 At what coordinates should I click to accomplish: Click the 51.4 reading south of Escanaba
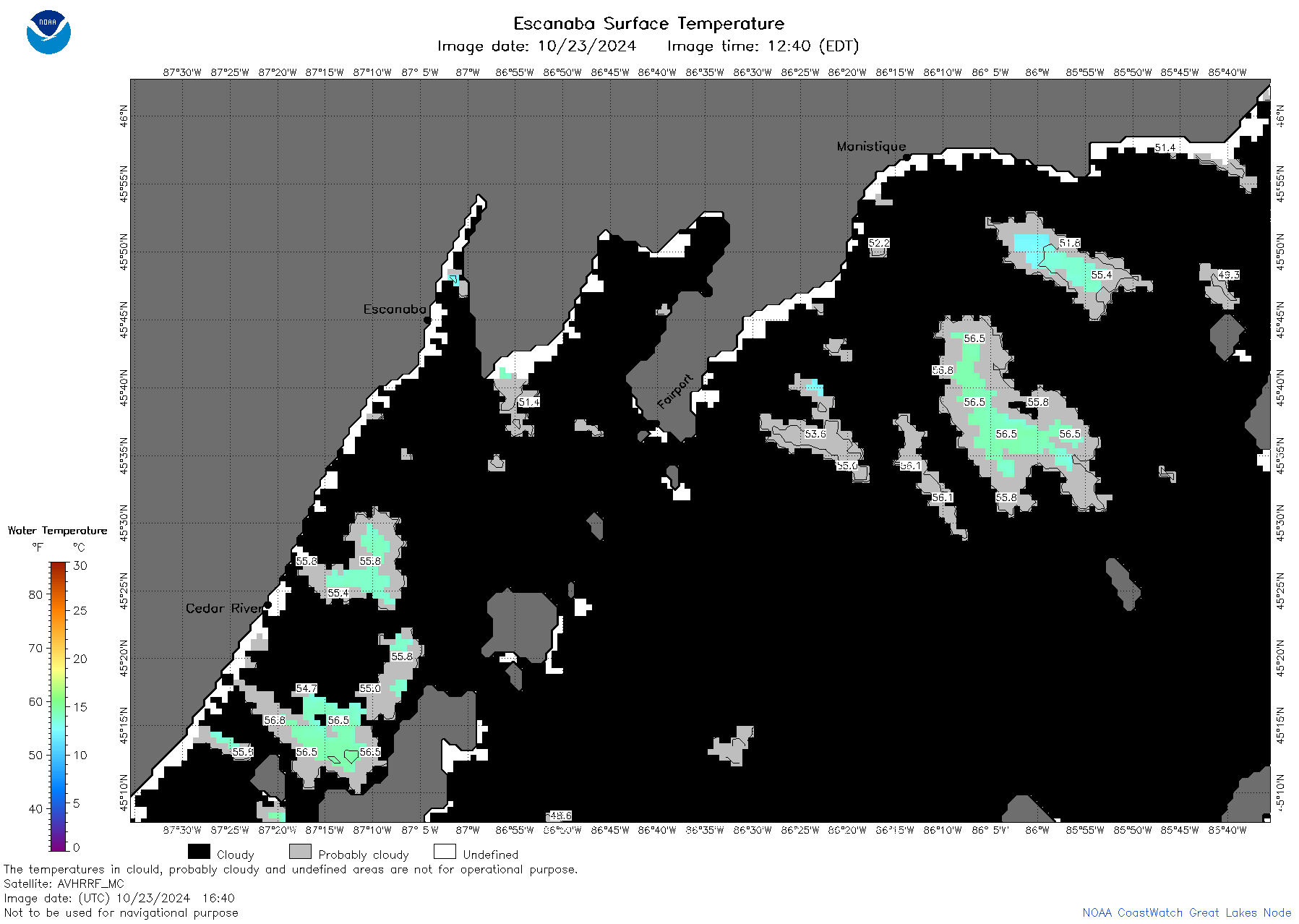click(529, 402)
